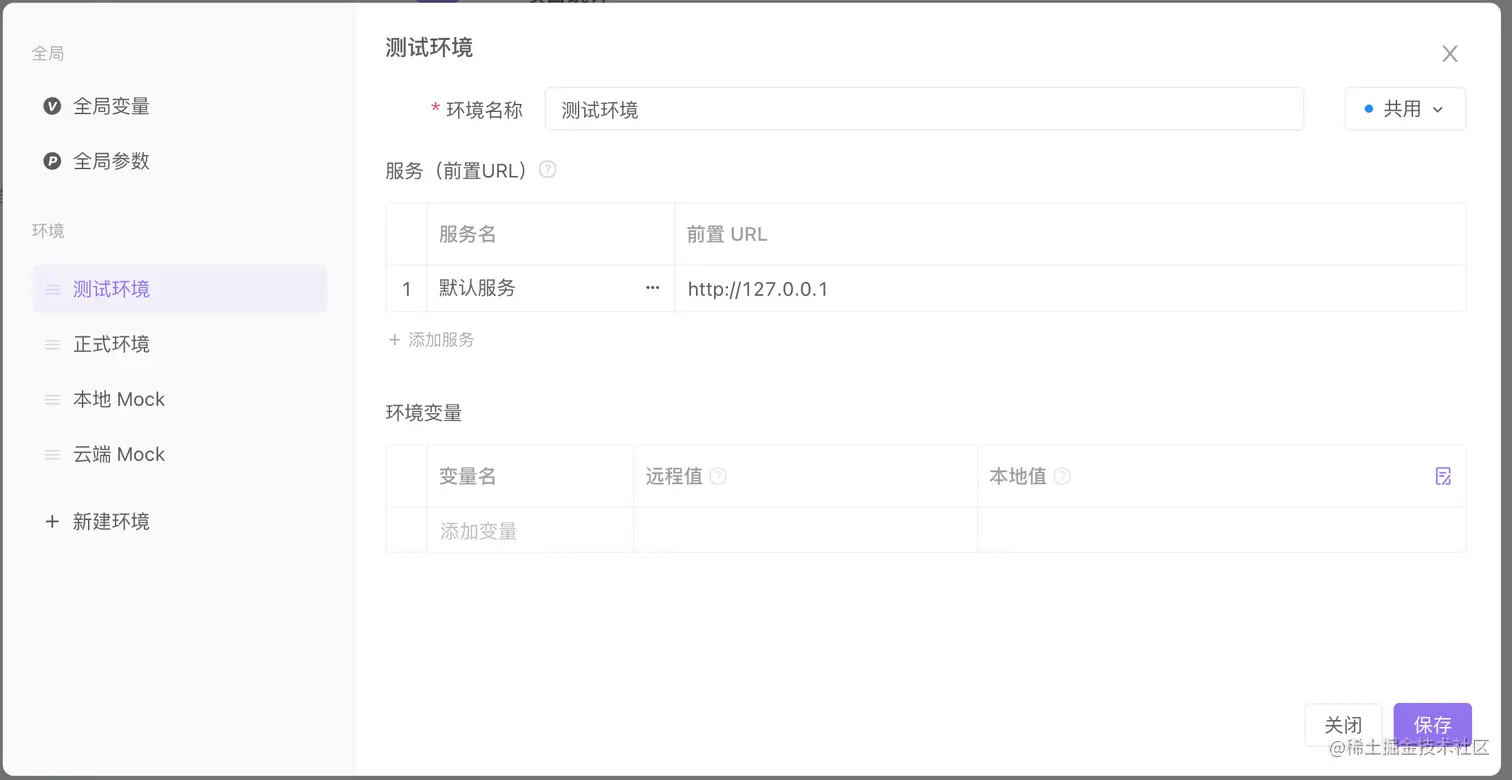Click the 全局参数 P icon
This screenshot has width=1512, height=780.
(52, 161)
